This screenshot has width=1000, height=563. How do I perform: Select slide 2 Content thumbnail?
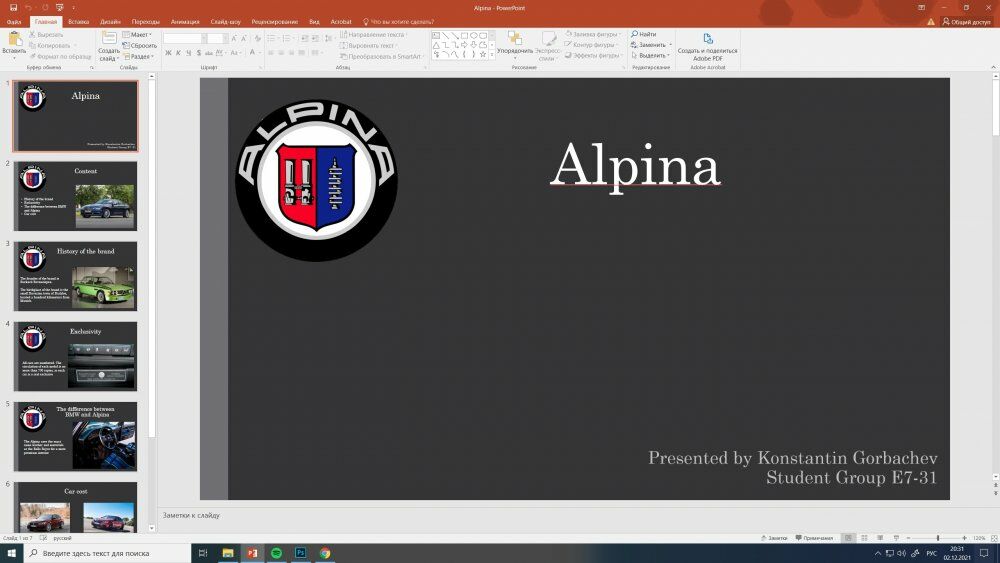tap(75, 196)
